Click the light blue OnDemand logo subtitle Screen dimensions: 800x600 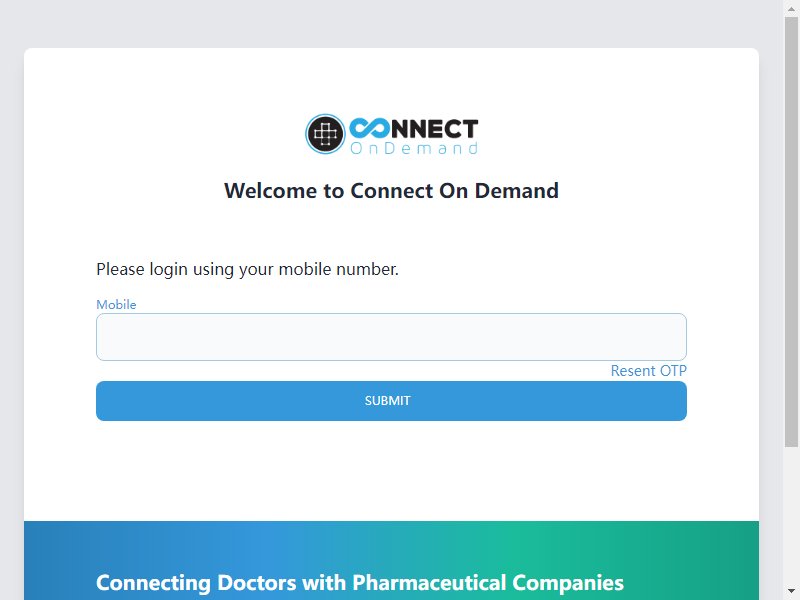414,148
